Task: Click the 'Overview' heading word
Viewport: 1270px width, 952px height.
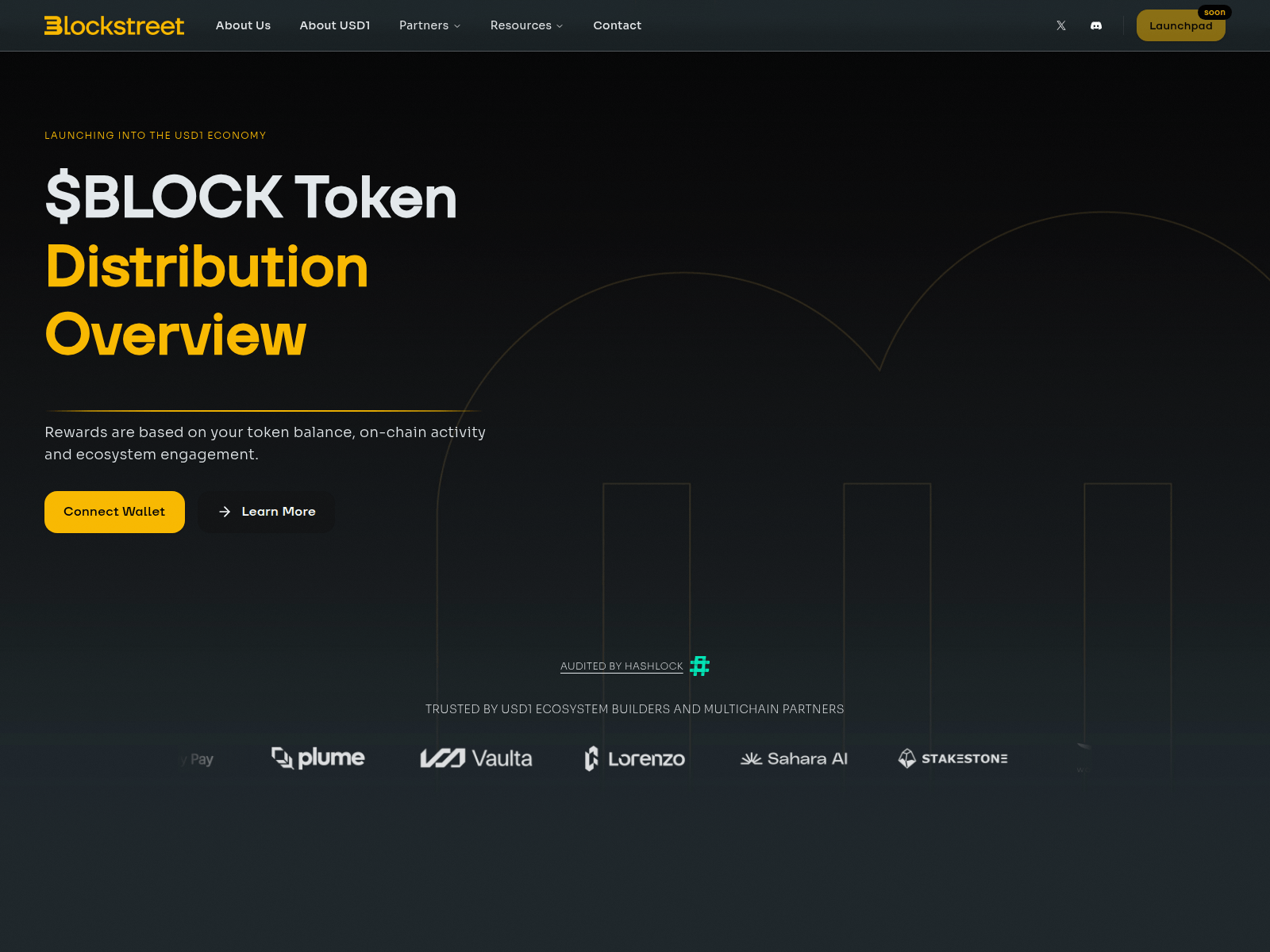Action: [x=175, y=336]
